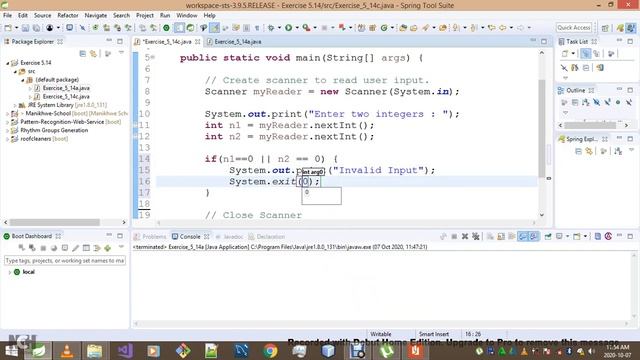This screenshot has width=640, height=360.
Task: Open VLC media player from the taskbar
Action: coord(67,351)
